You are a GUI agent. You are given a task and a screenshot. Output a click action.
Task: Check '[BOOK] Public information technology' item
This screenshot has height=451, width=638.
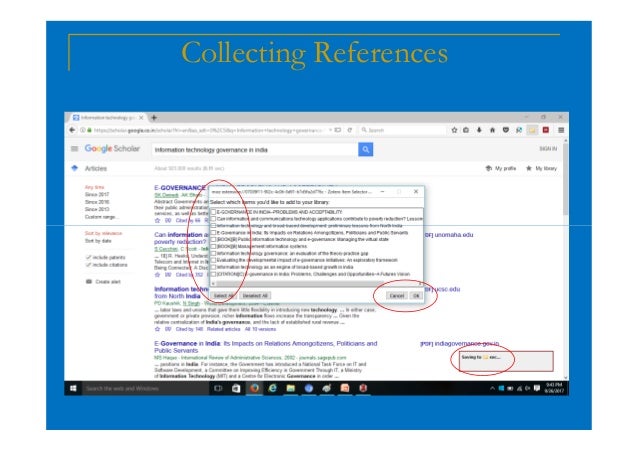pos(213,239)
